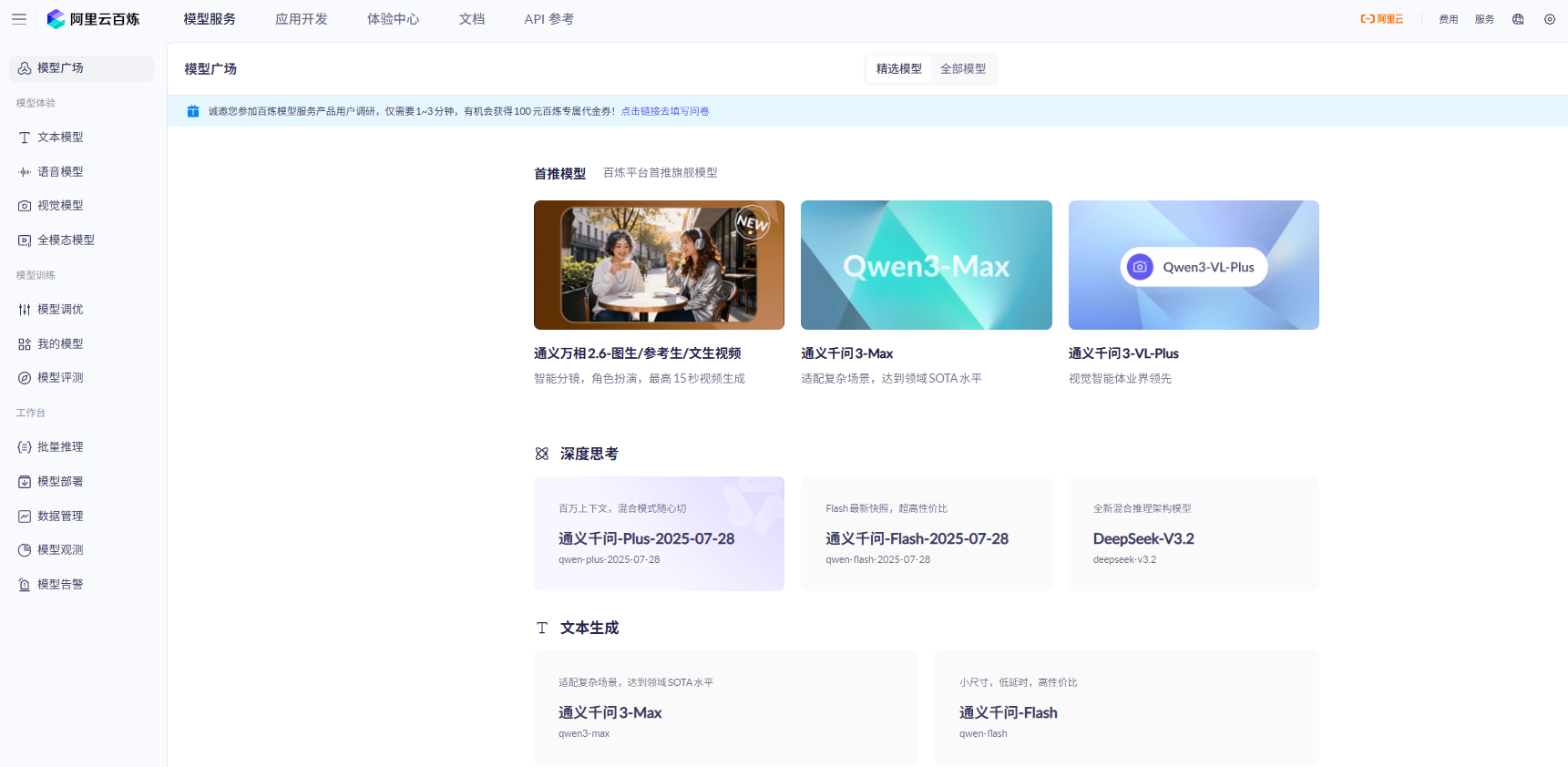Click the 深度思考 section icon
Image resolution: width=1568 pixels, height=767 pixels.
tap(542, 454)
